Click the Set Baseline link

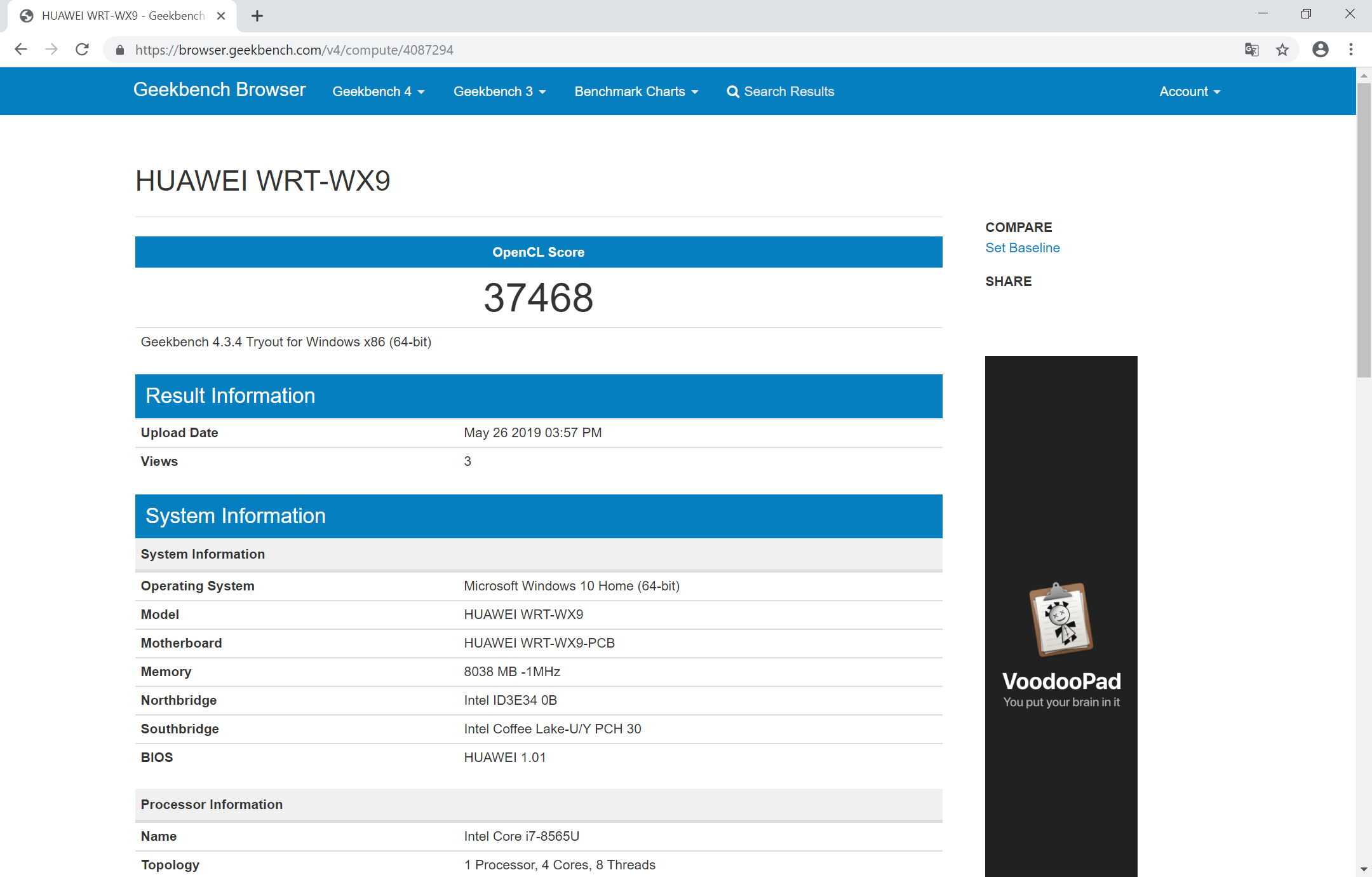point(1022,248)
